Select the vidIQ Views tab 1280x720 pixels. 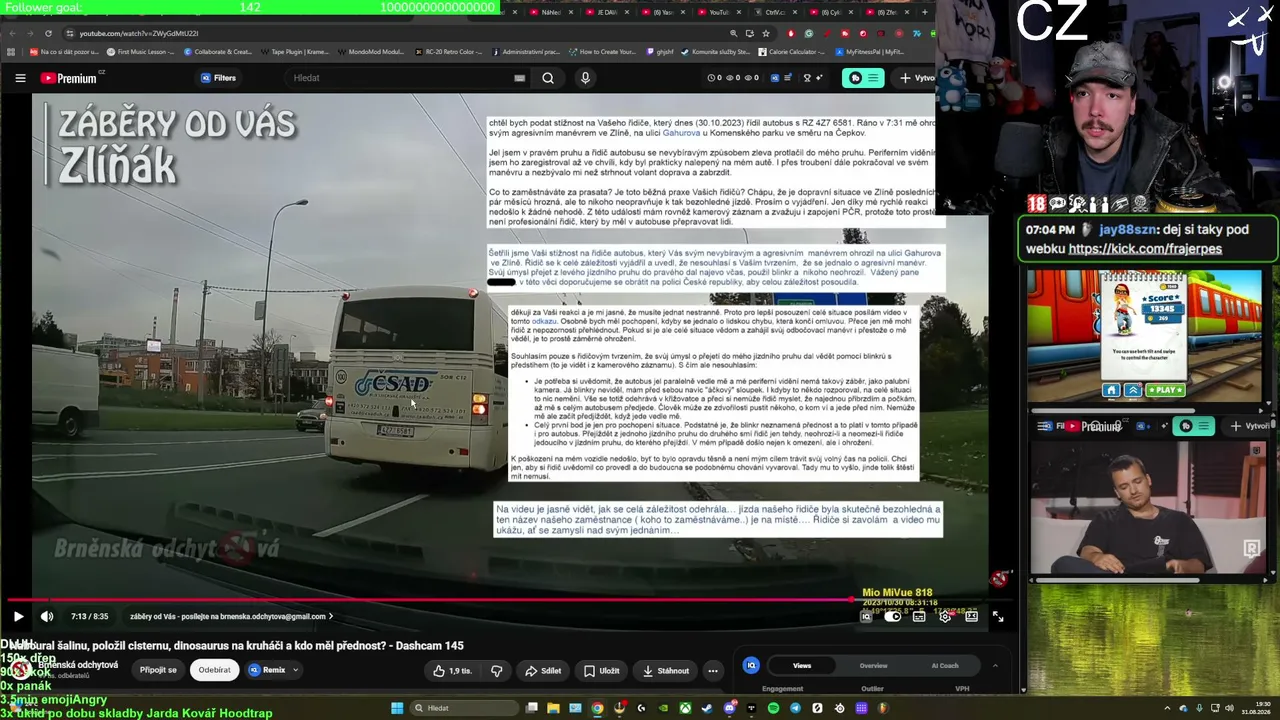pos(802,665)
